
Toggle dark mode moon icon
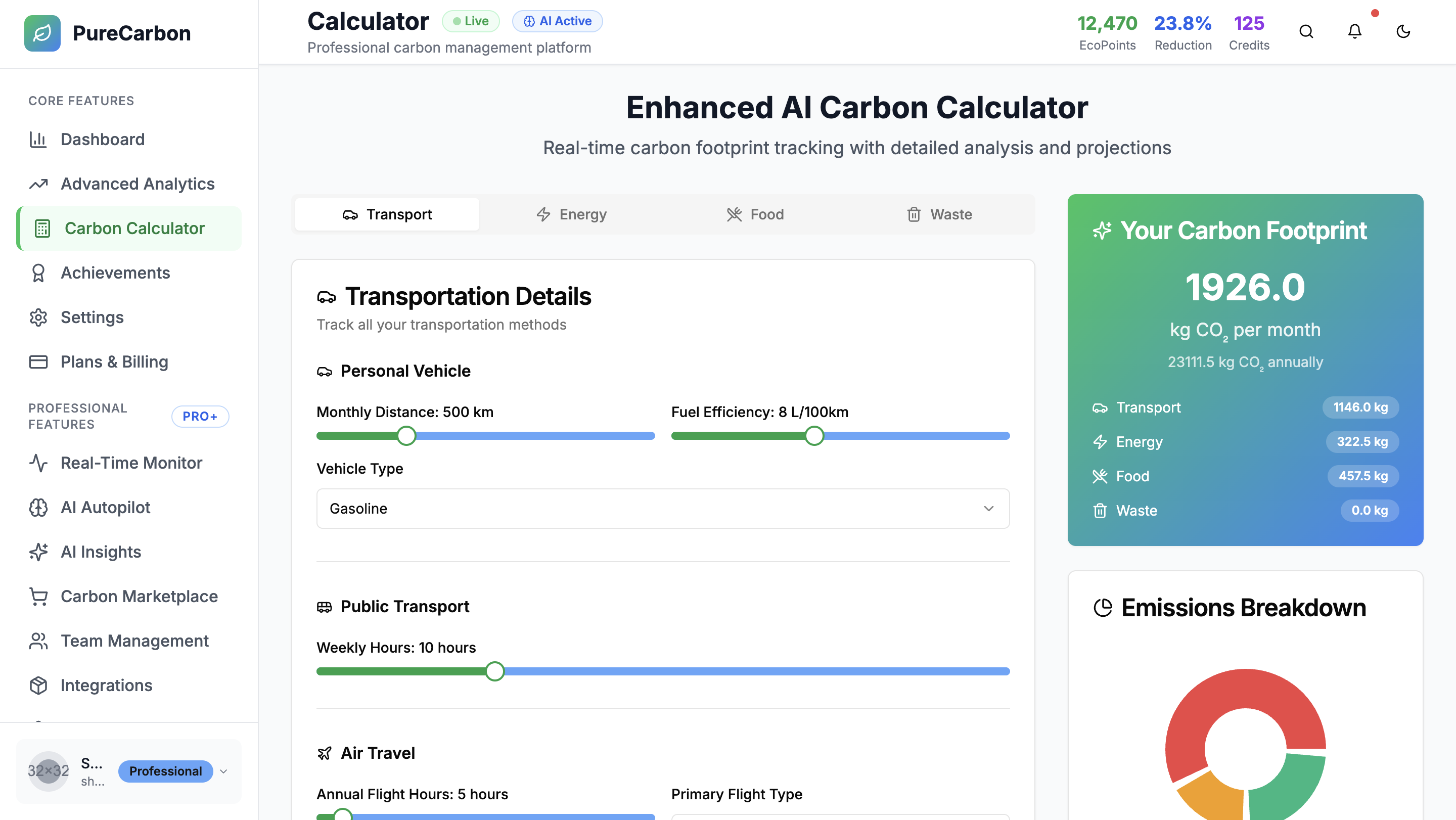1403,32
